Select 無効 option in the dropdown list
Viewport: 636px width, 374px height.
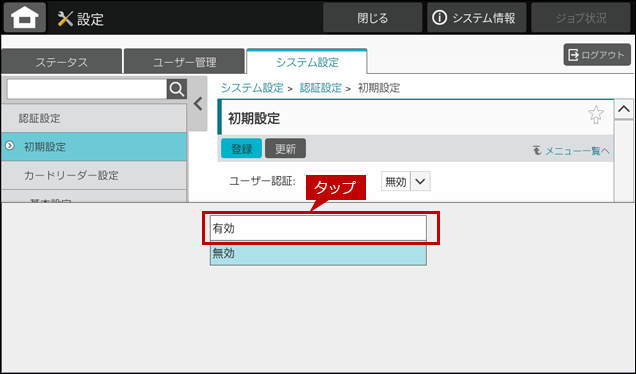318,254
